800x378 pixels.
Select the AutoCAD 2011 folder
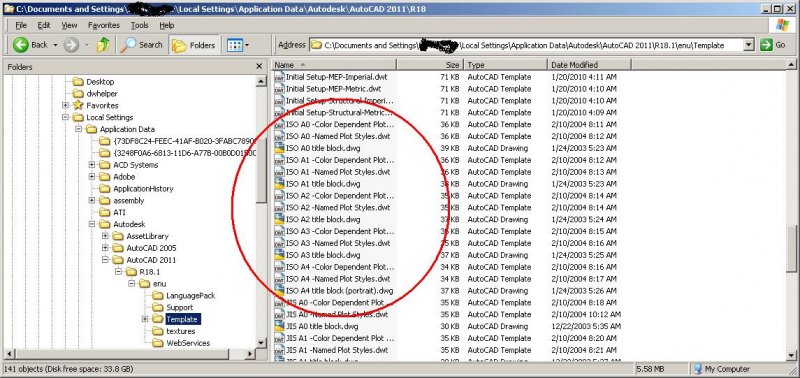click(152, 260)
